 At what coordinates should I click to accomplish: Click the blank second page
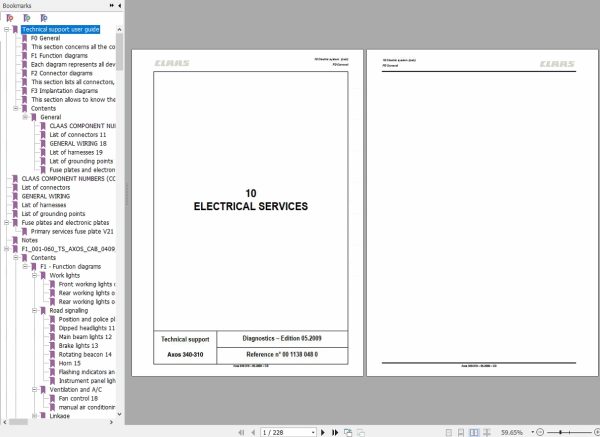click(482, 213)
